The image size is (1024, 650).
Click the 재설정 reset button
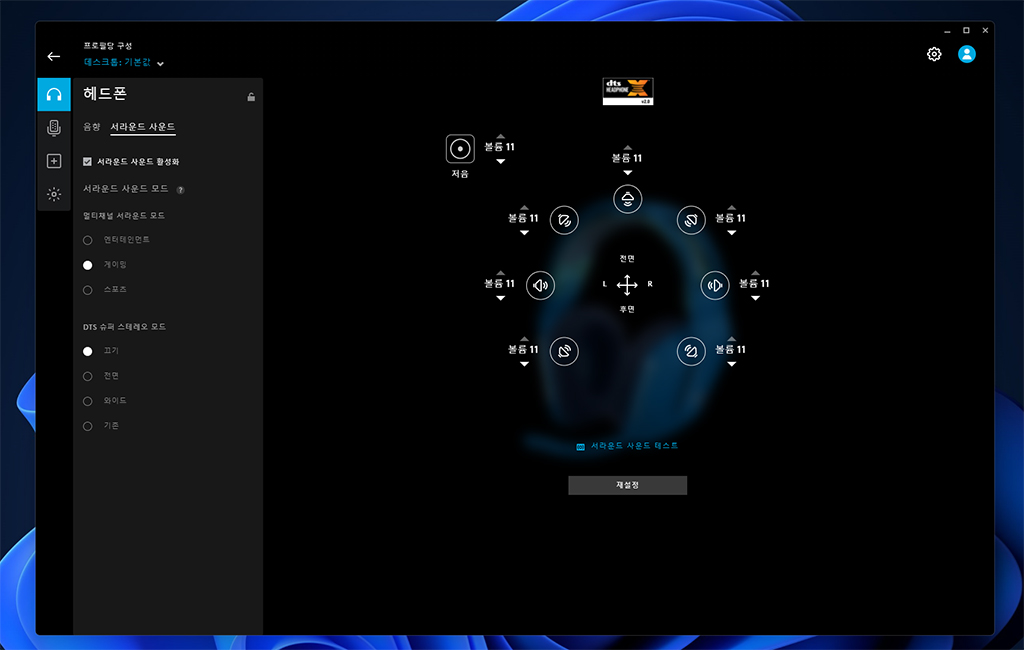click(x=627, y=485)
